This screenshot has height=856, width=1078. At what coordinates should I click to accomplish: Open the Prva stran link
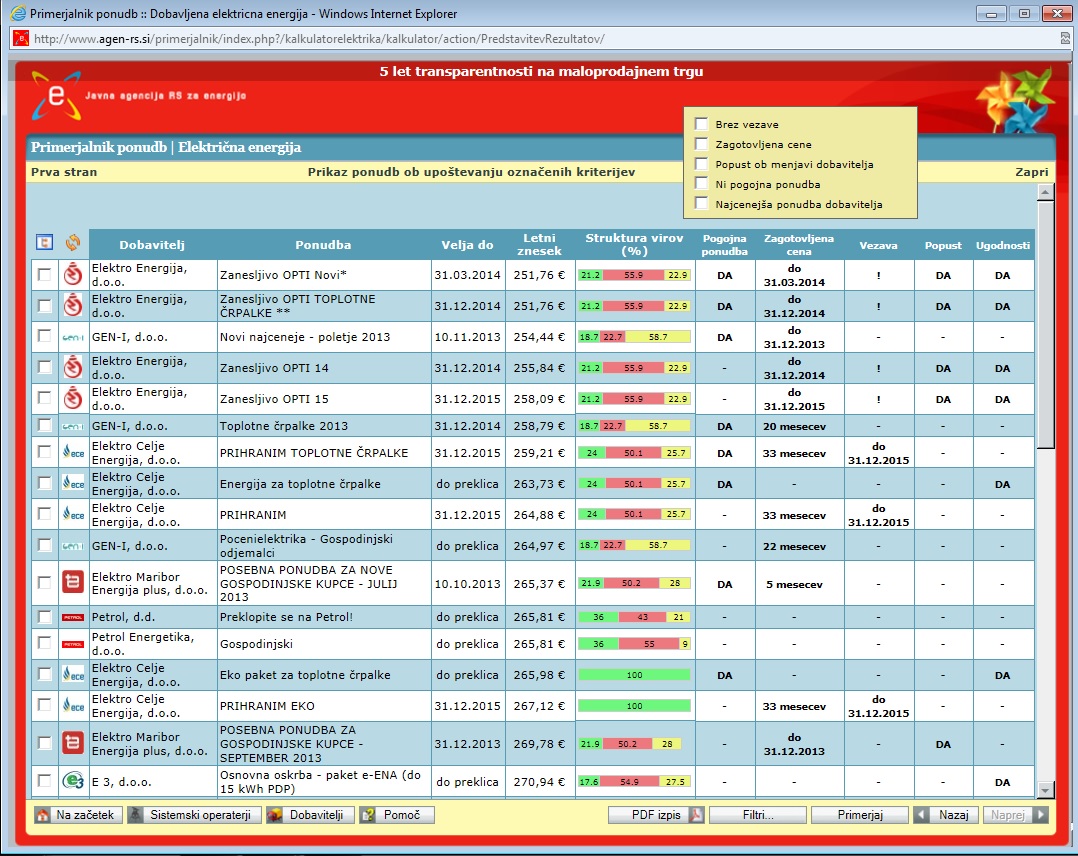(x=64, y=172)
